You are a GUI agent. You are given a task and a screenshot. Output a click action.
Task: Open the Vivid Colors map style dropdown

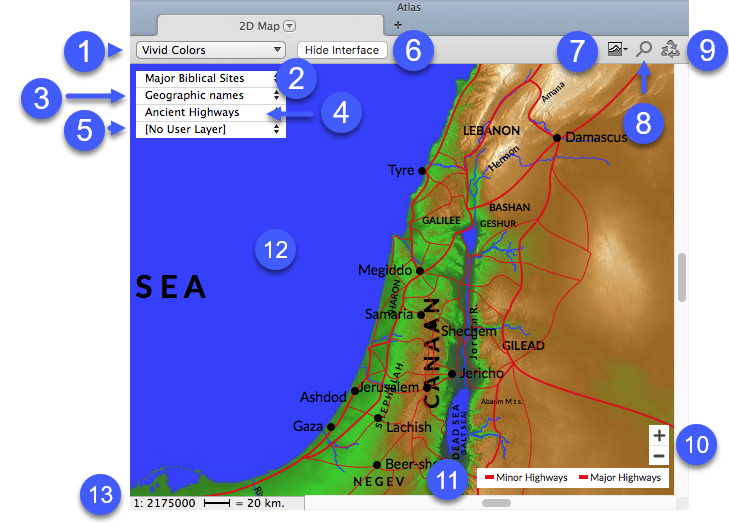(x=208, y=50)
